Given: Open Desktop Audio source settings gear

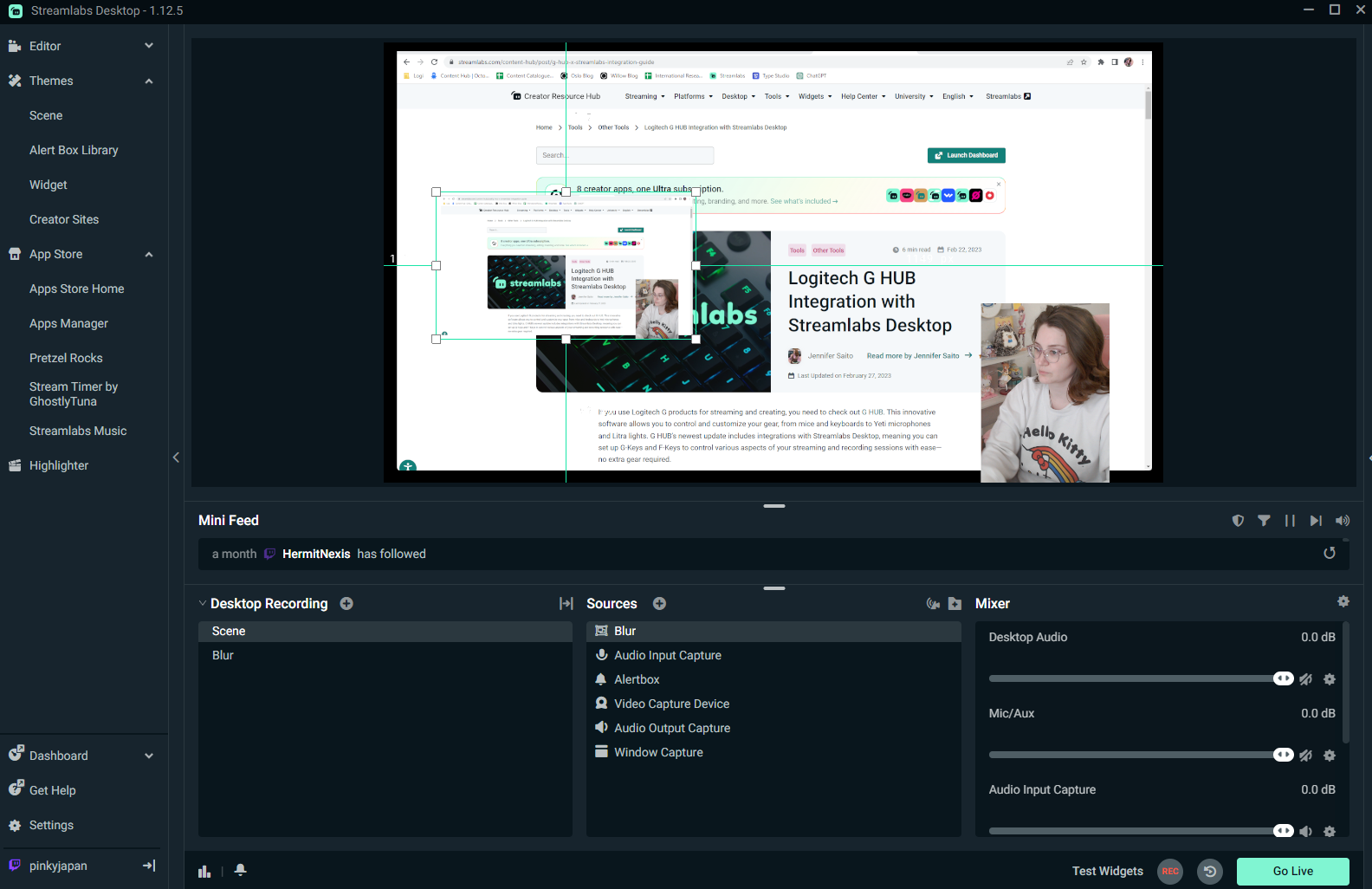Looking at the screenshot, I should coord(1330,679).
